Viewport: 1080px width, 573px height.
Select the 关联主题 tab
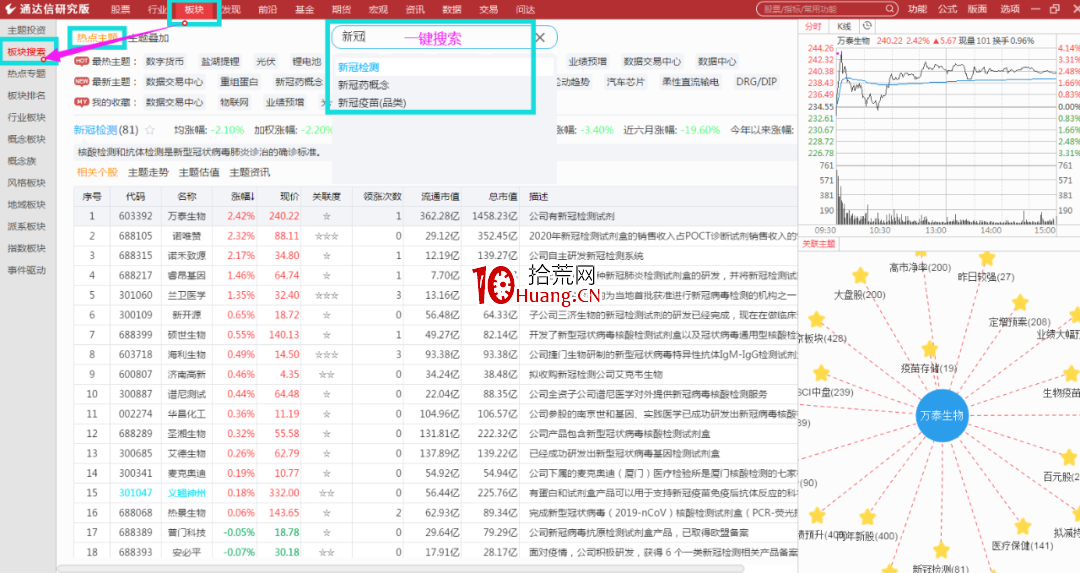818,244
